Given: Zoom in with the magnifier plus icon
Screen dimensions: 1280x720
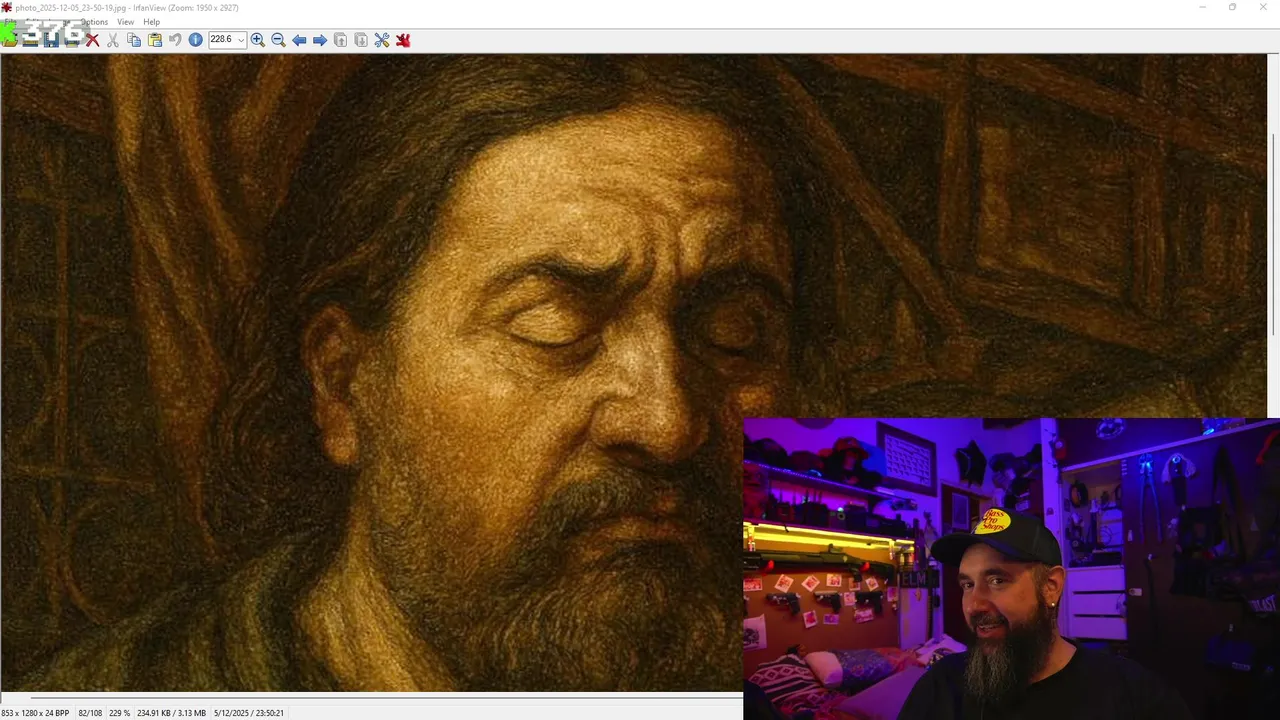Looking at the screenshot, I should tap(257, 40).
